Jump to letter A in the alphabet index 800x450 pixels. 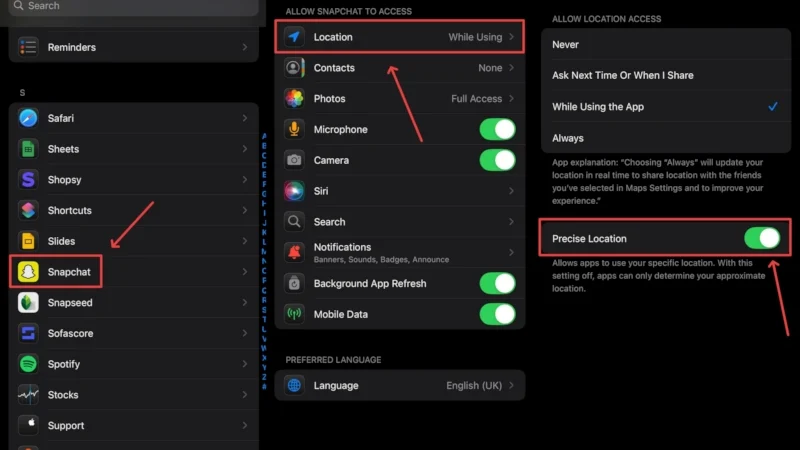click(264, 136)
